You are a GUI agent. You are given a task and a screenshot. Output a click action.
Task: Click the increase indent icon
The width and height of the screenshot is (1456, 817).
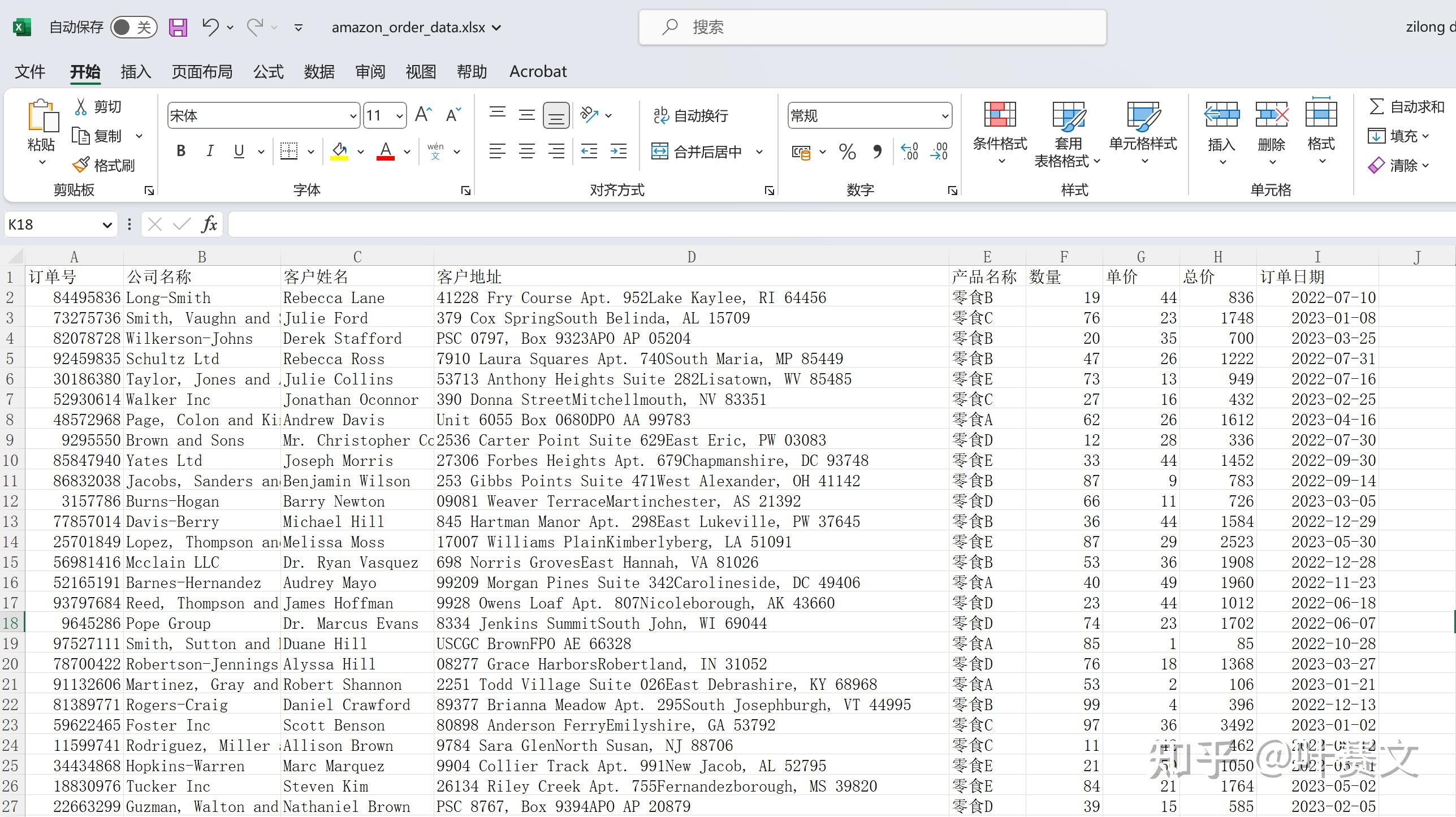[619, 151]
